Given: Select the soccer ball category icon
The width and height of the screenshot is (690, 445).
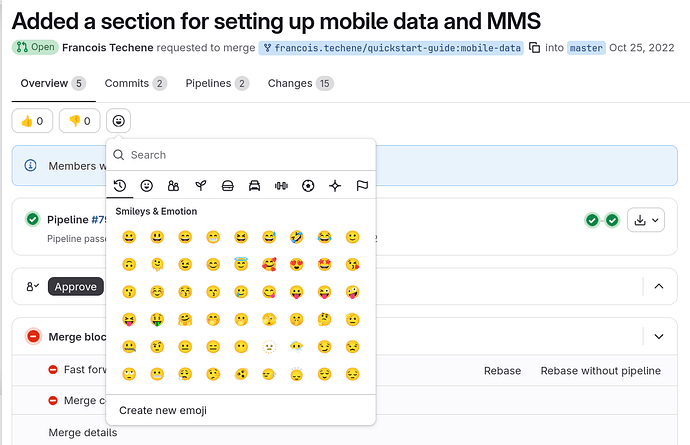Looking at the screenshot, I should [x=308, y=186].
